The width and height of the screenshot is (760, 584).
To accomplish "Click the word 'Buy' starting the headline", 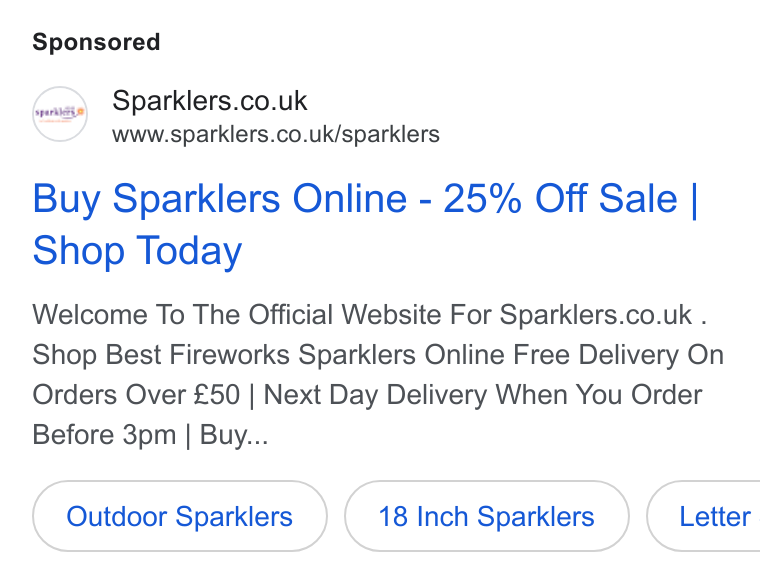I will 67,199.
